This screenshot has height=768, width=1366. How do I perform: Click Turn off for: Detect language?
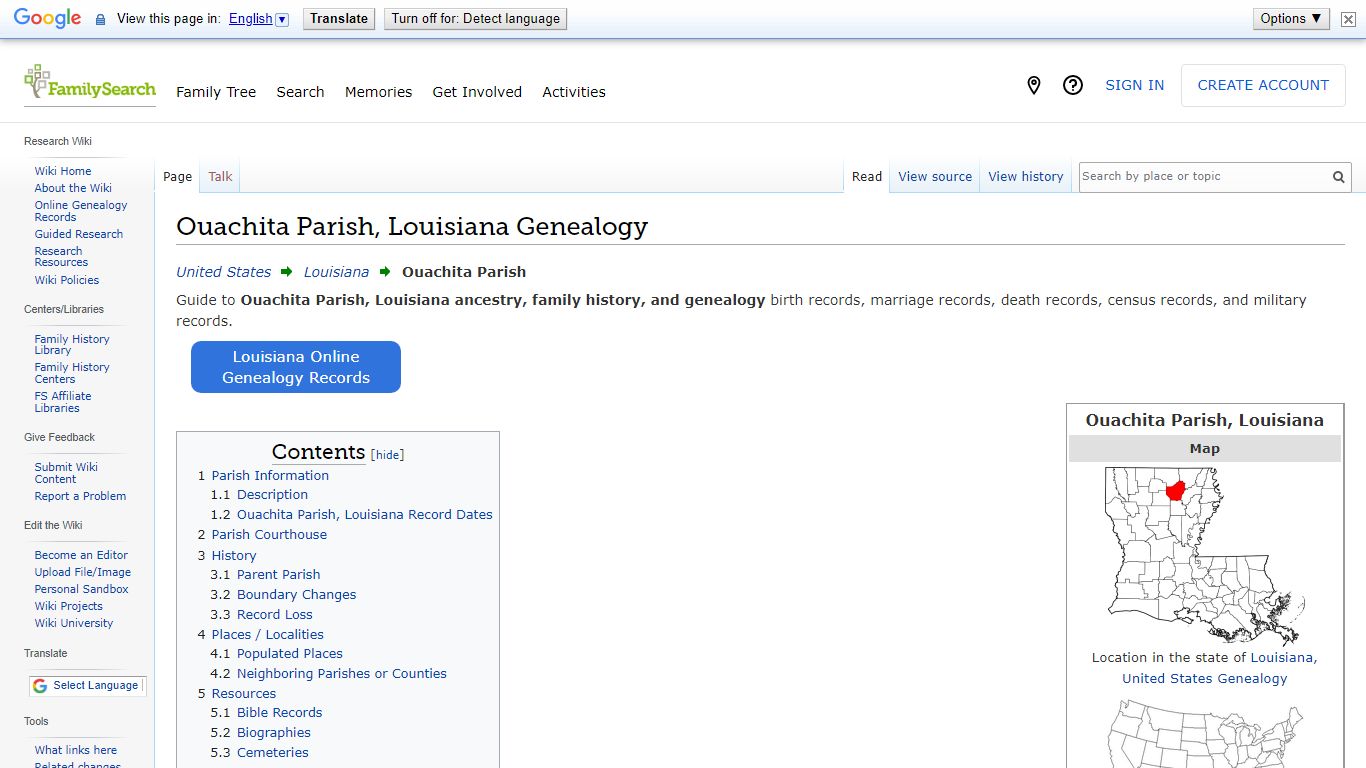(x=475, y=19)
